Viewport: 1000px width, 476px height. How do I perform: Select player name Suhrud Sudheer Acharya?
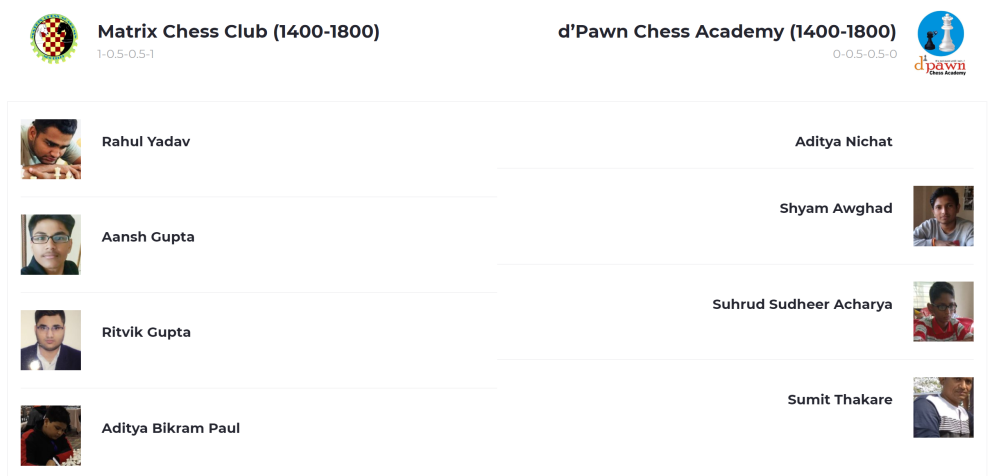tap(802, 304)
